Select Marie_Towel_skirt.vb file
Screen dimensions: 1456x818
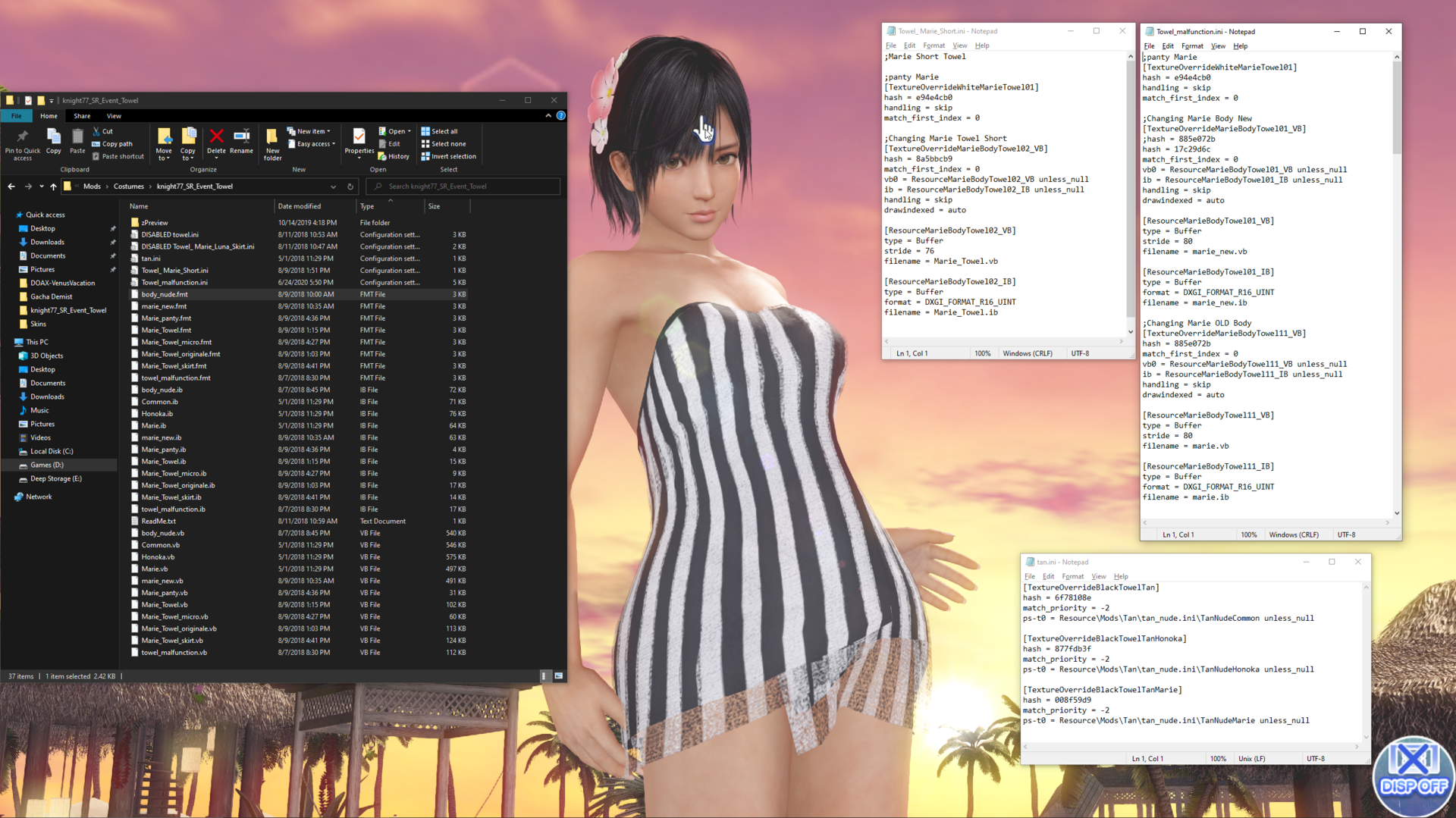click(171, 641)
